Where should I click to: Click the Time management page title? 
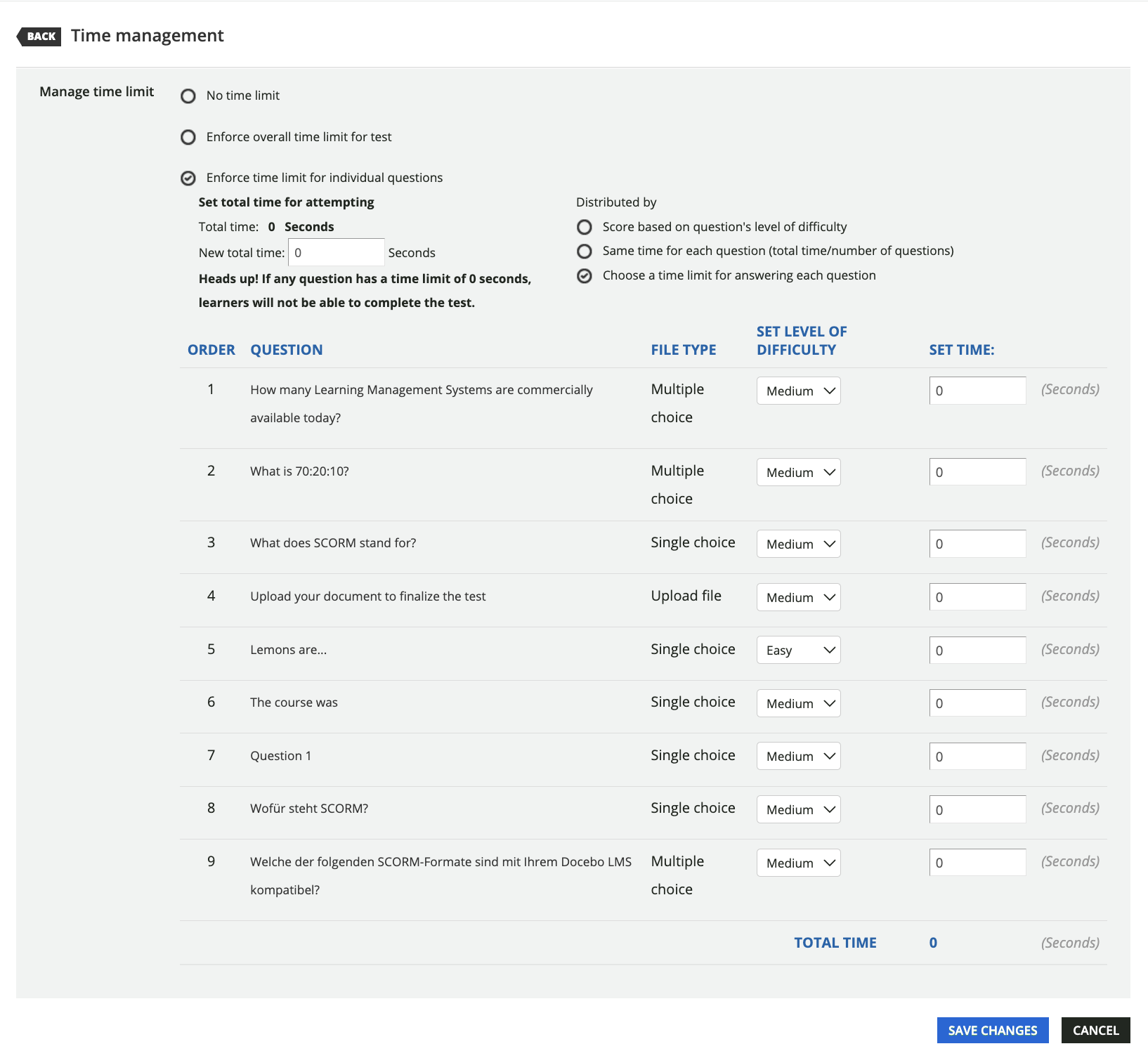pos(148,36)
